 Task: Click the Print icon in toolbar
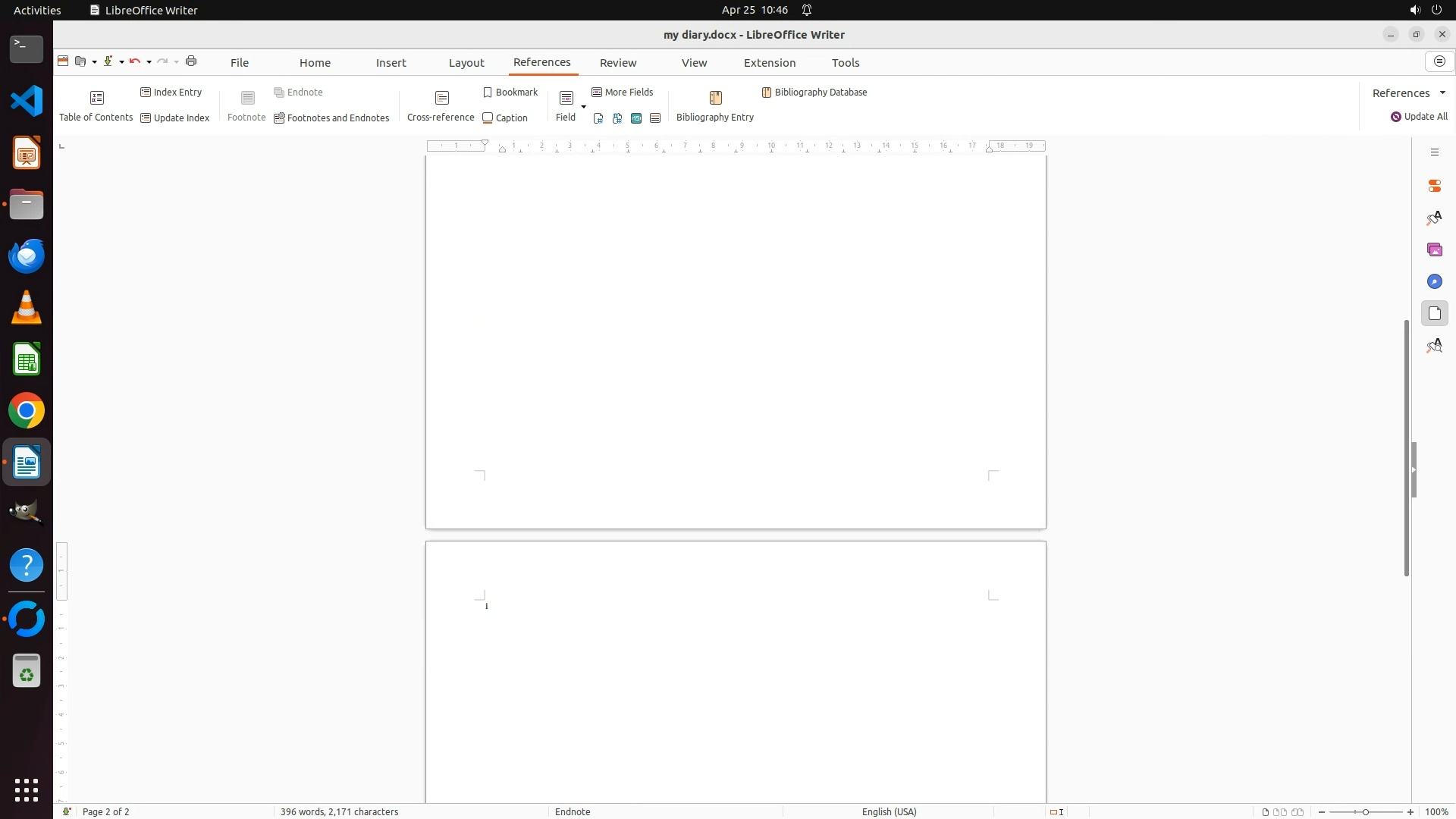coord(191,61)
